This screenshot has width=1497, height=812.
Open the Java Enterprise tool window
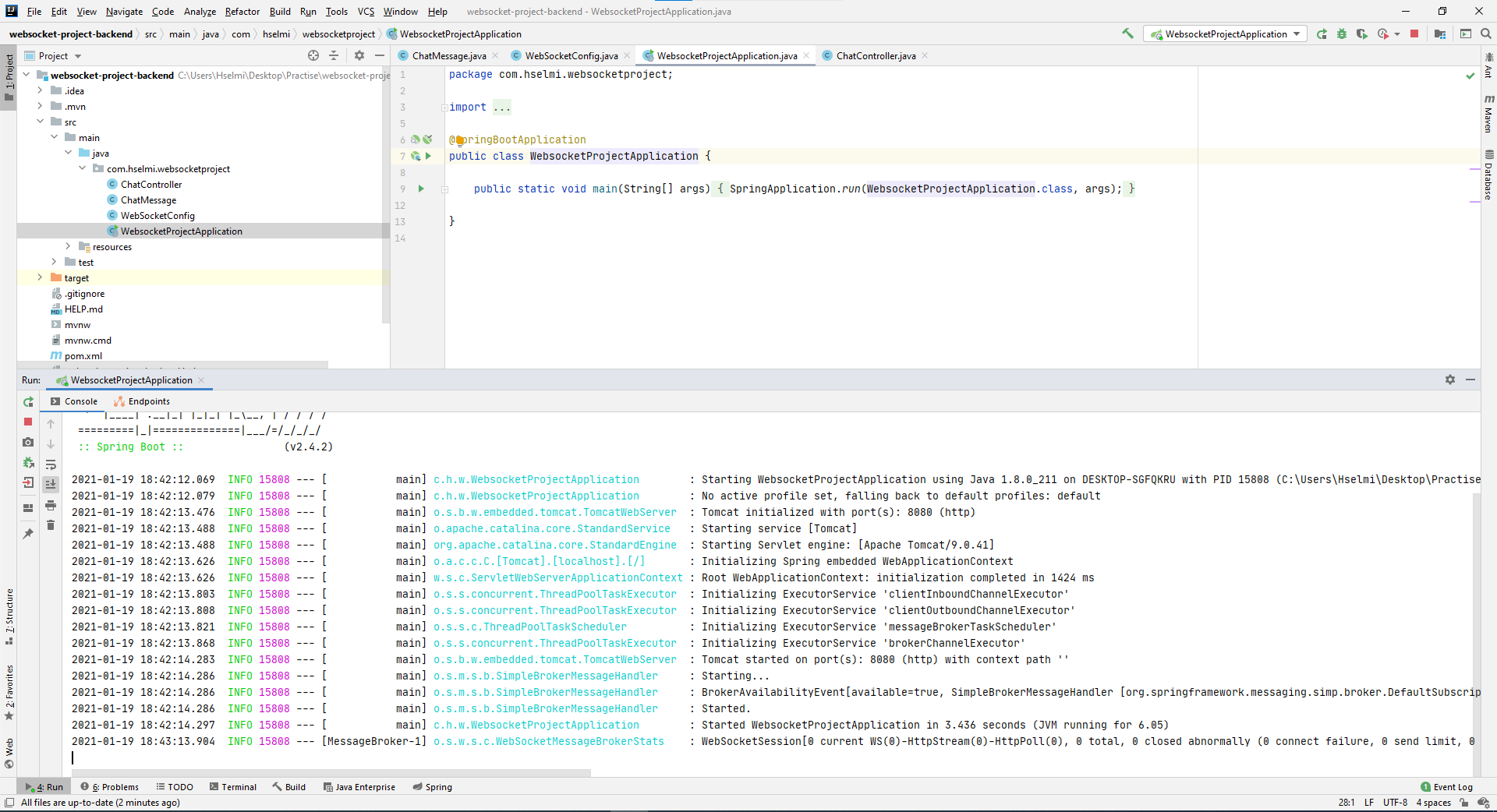coord(359,787)
